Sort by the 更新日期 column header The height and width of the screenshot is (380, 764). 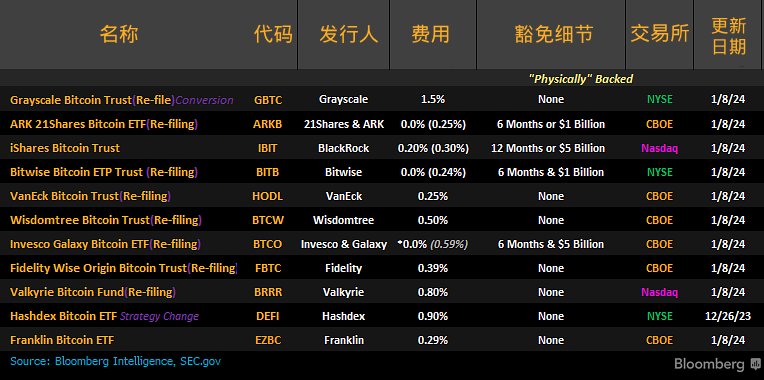(728, 36)
